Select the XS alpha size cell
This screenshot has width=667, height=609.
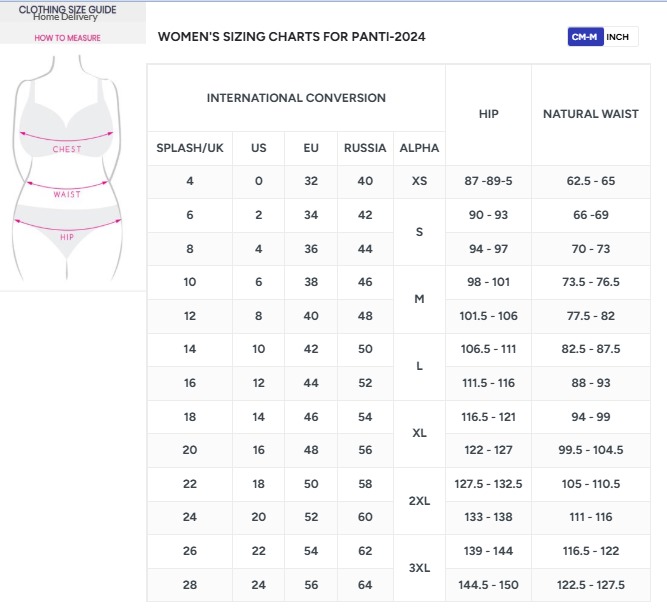pyautogui.click(x=419, y=181)
